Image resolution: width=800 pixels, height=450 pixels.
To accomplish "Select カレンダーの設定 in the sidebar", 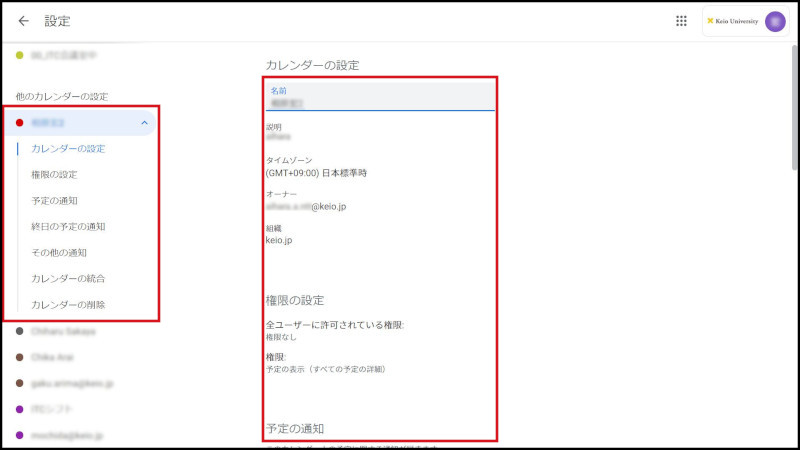I will click(x=68, y=149).
